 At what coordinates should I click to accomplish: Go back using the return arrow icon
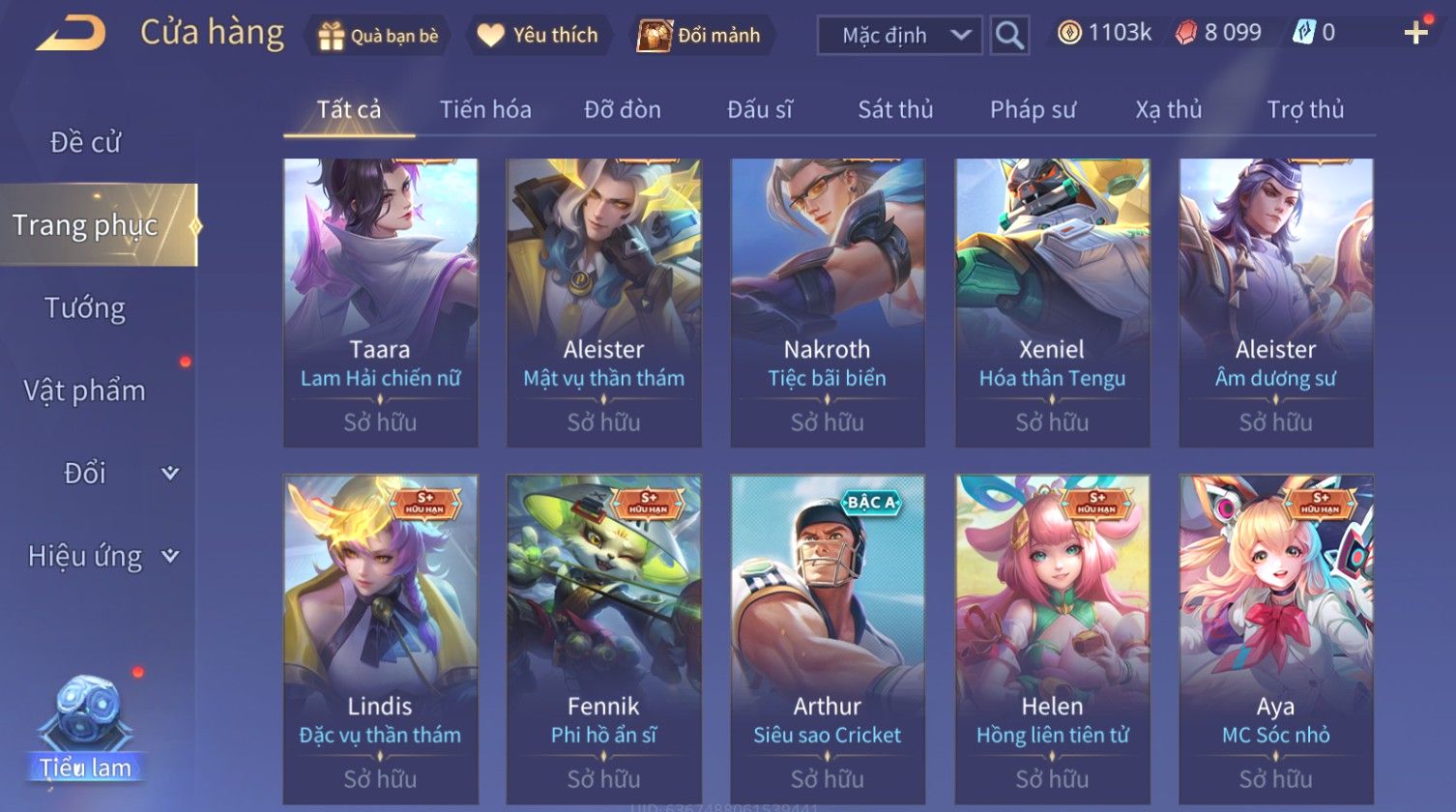[x=71, y=35]
